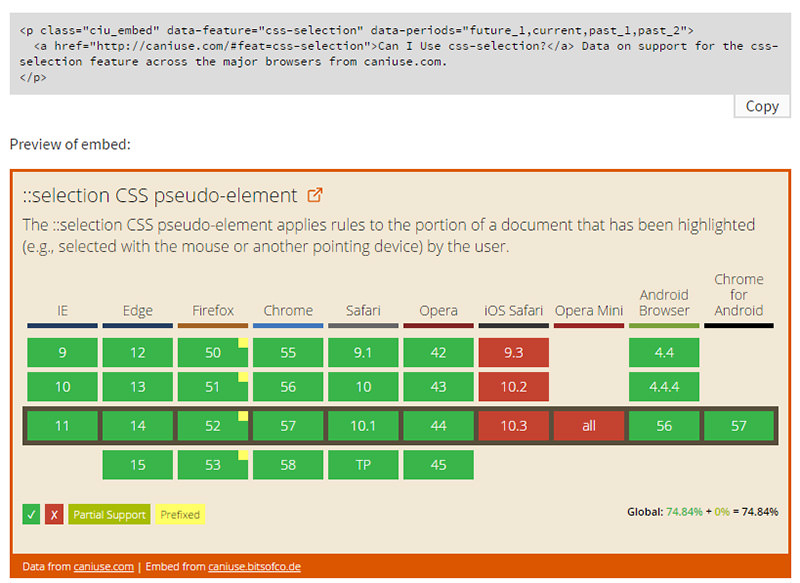Click the prefixed flag on Firefox 50
Viewport: 800px width, 583px height.
(x=243, y=343)
